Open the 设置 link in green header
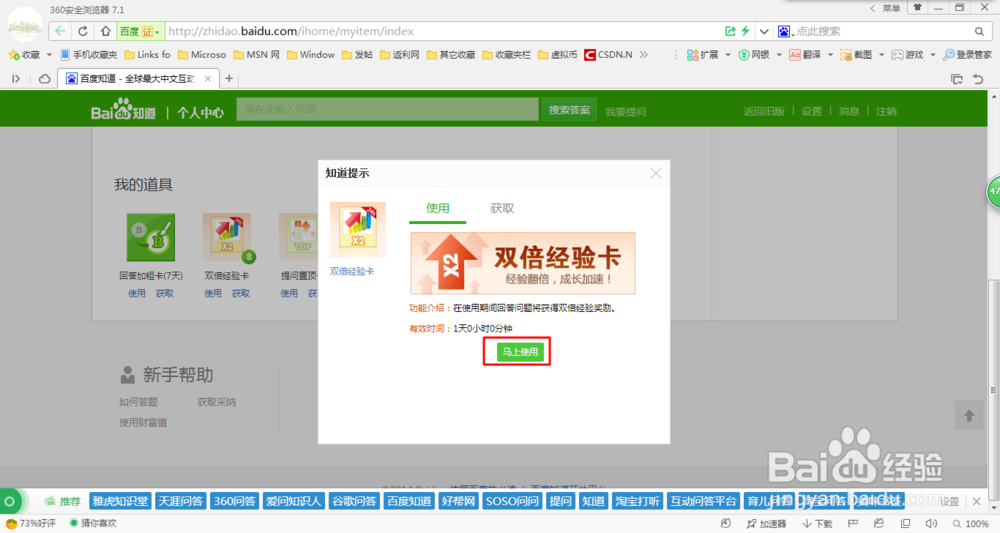 pos(812,111)
